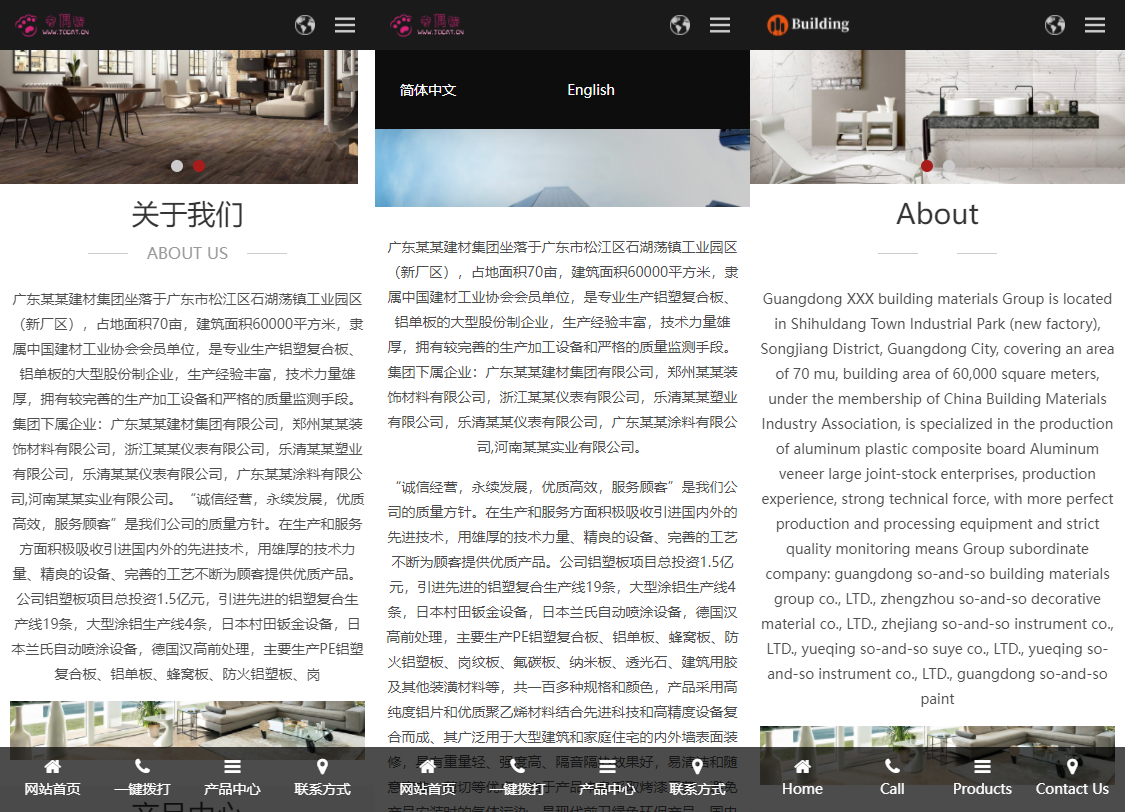Click the sky building banner in middle panel
The image size is (1125, 812).
coord(562,168)
